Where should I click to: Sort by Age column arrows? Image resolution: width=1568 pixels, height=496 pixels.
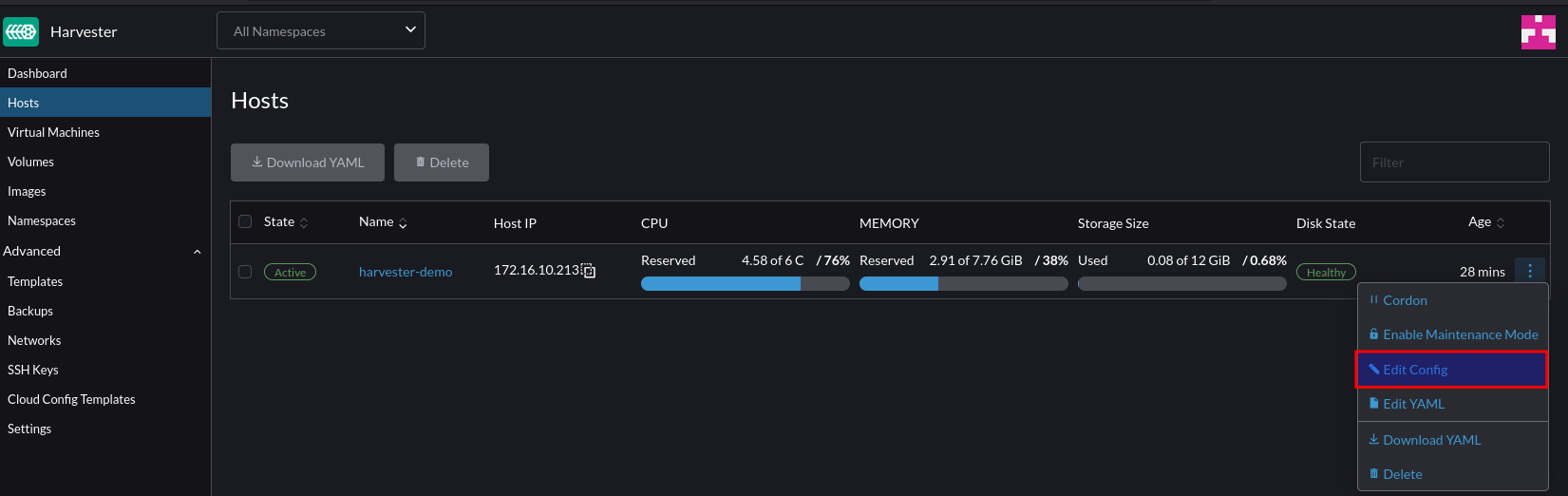[1501, 222]
